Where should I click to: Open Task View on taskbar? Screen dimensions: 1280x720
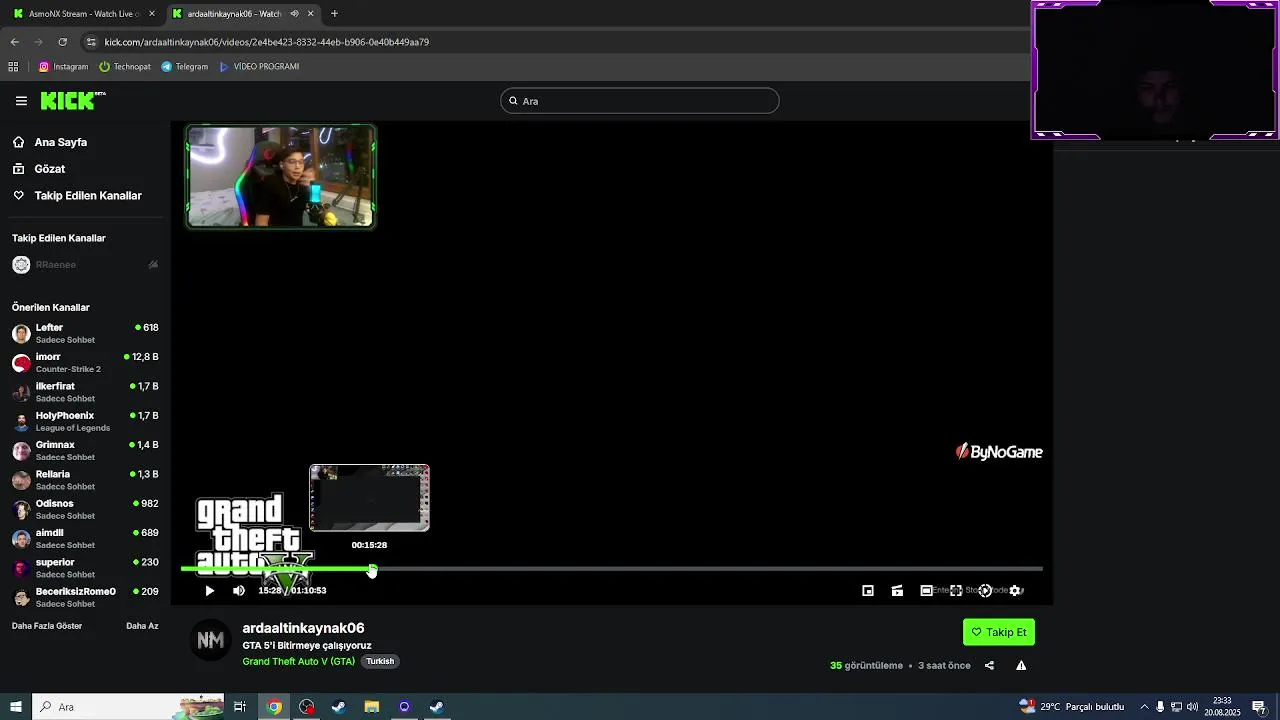240,707
